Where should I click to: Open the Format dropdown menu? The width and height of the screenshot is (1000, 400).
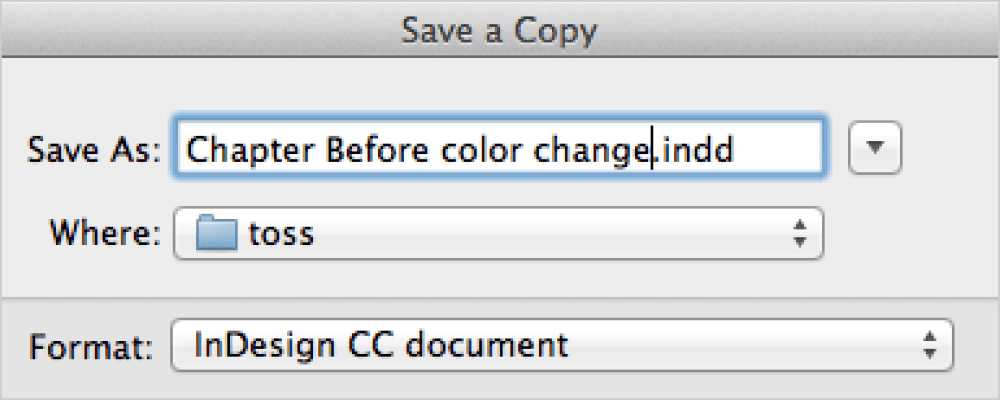(562, 345)
